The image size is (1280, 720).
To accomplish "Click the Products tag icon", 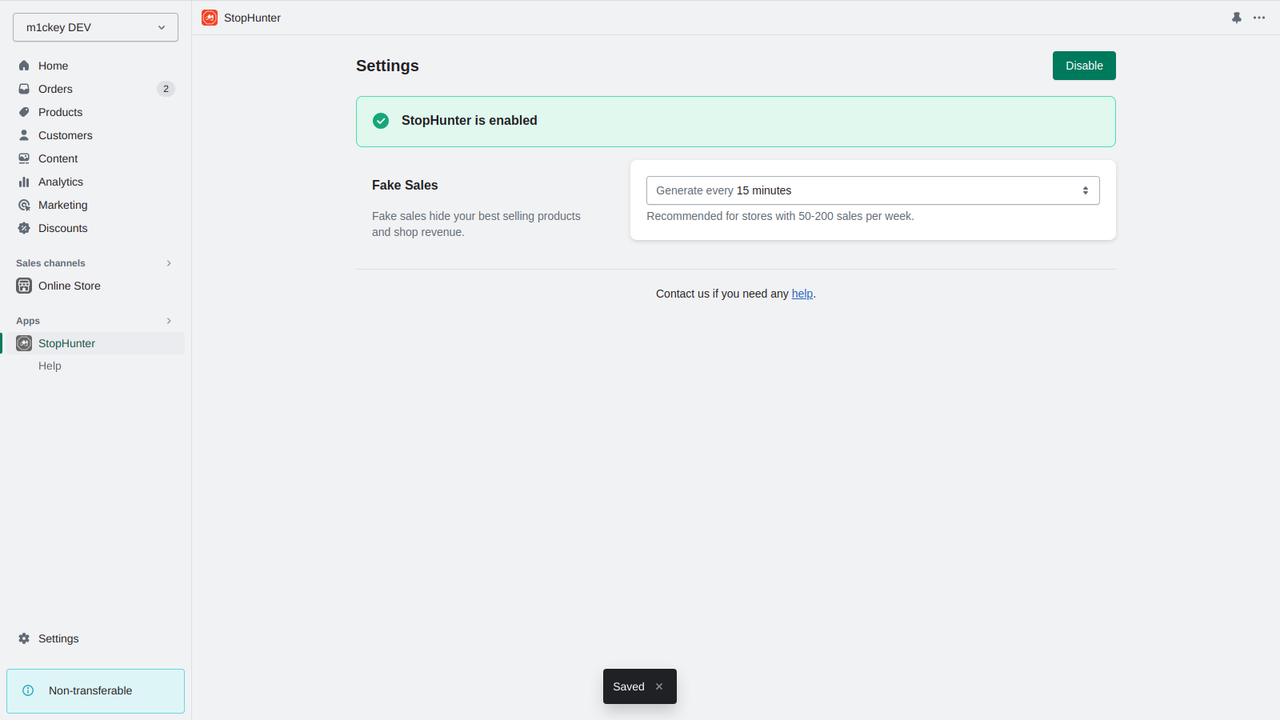I will (24, 112).
